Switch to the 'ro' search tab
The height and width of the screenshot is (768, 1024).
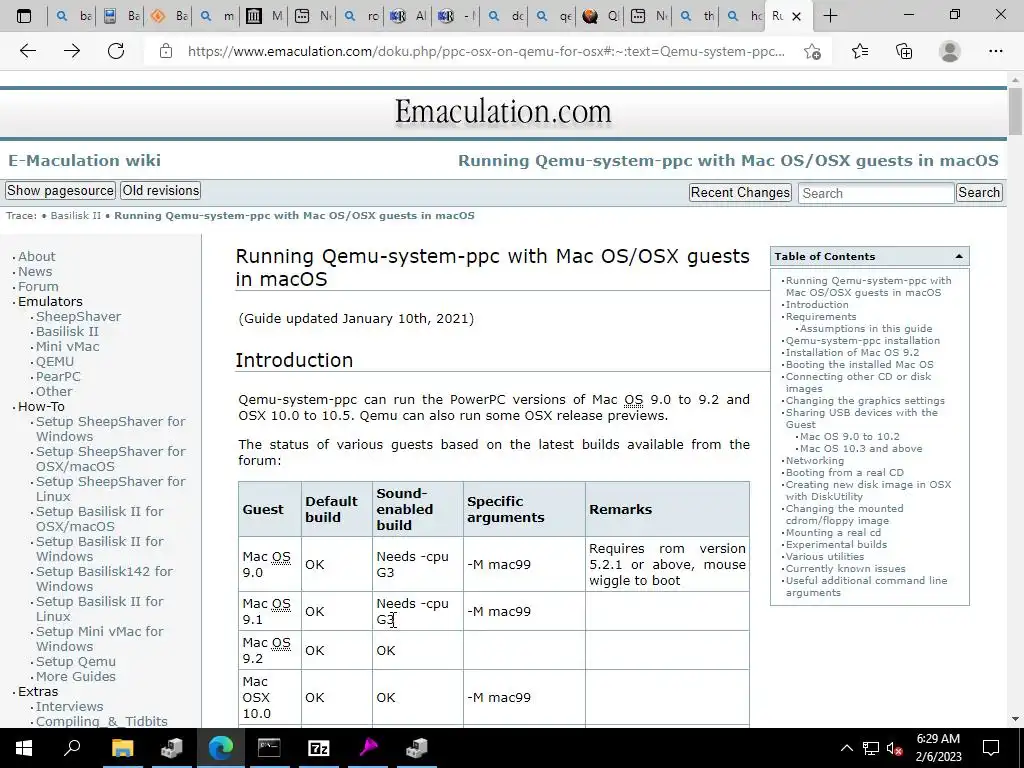tap(361, 16)
